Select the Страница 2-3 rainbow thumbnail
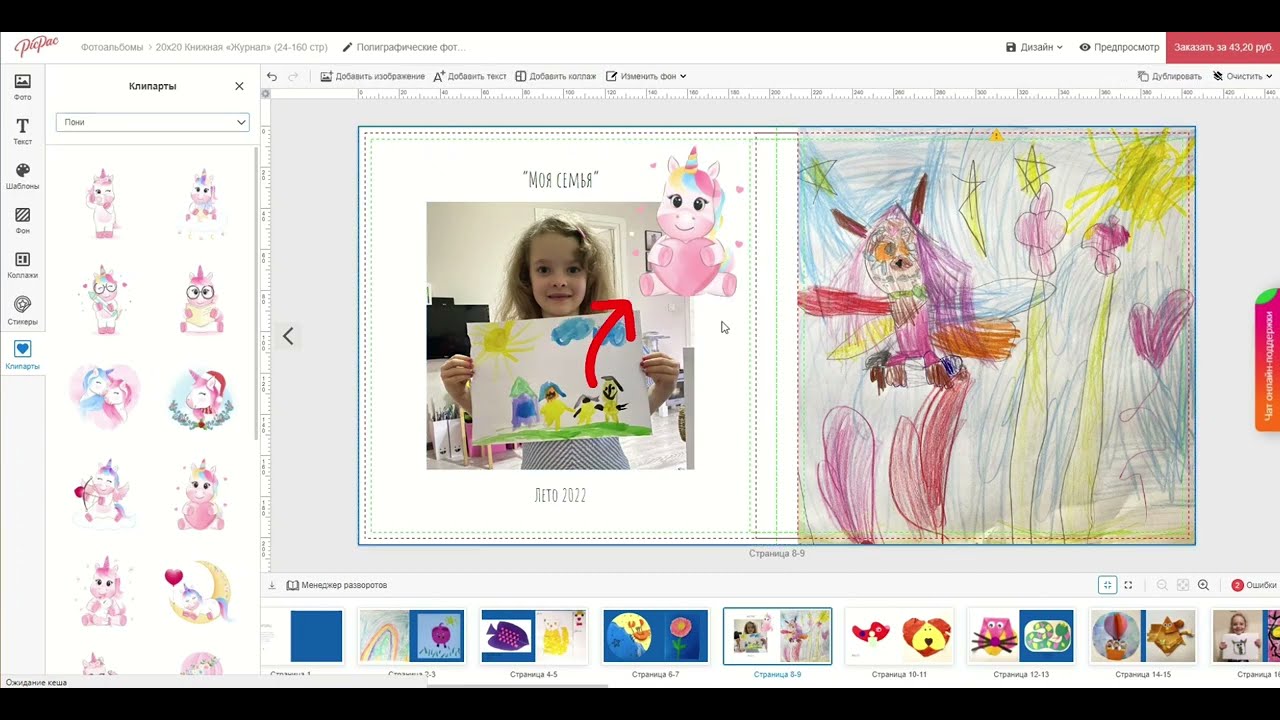Image resolution: width=1280 pixels, height=720 pixels. (x=411, y=636)
